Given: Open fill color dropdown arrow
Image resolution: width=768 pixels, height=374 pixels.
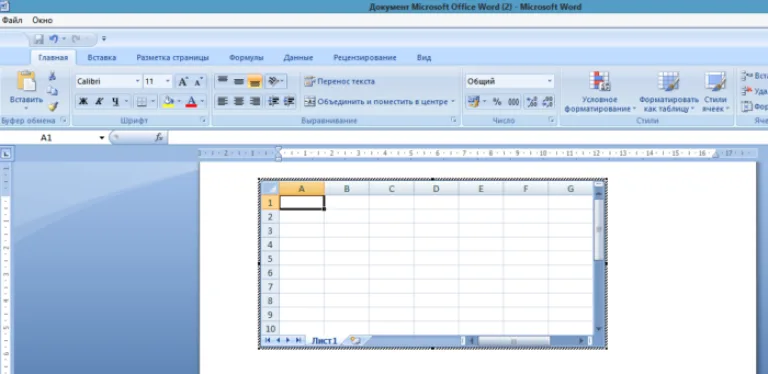Looking at the screenshot, I should 179,102.
